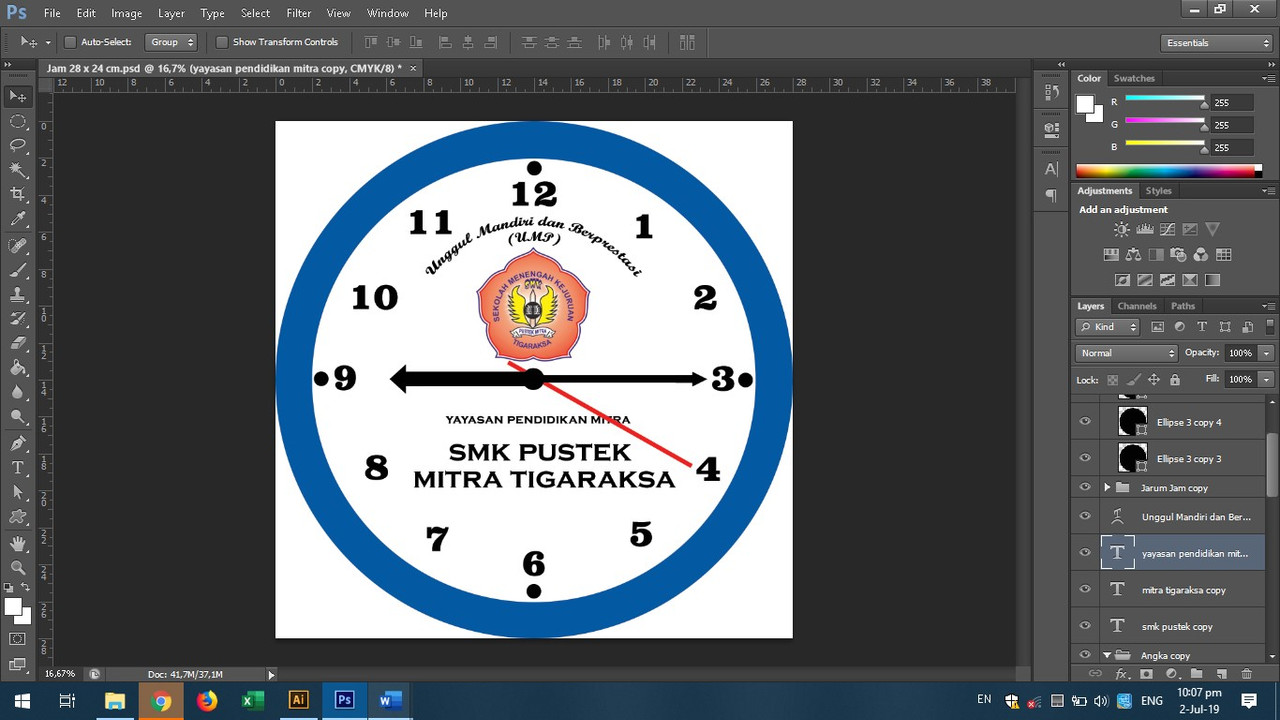Collapse the Angka copy group
This screenshot has height=720, width=1280.
tap(1107, 655)
